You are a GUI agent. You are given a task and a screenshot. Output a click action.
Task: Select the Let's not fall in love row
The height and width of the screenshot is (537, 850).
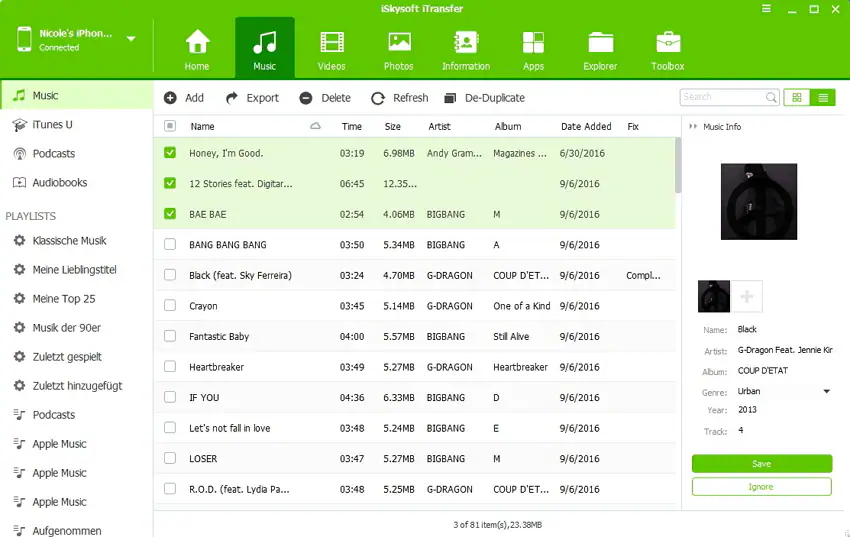[x=415, y=428]
